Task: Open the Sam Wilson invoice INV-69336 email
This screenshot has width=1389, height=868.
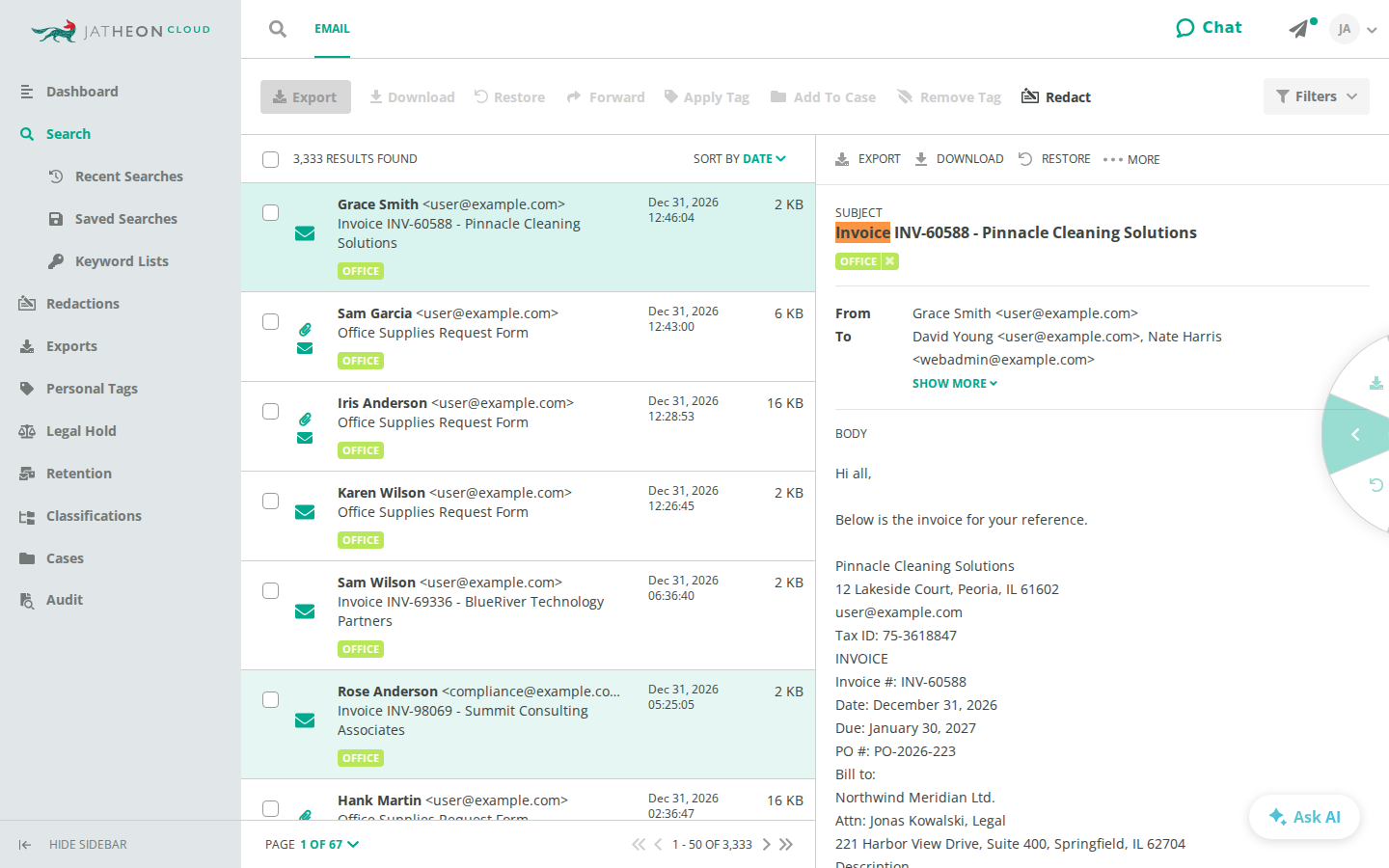Action: tap(528, 615)
